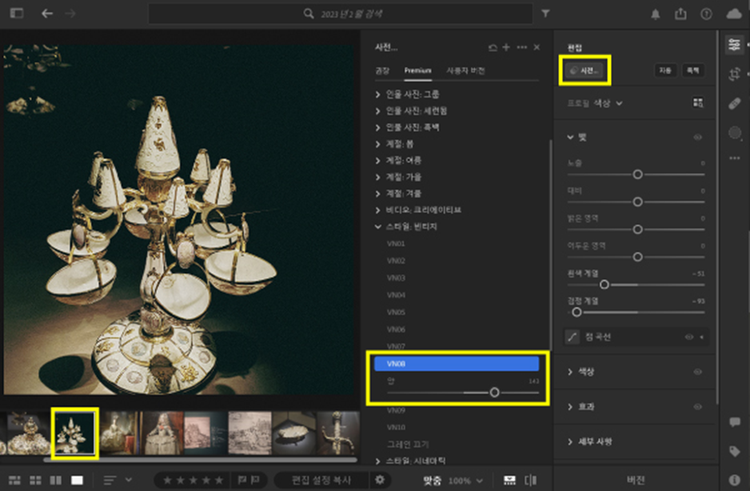750x491 pixels.
Task: Check the cloud sync status icon
Action: 734,14
